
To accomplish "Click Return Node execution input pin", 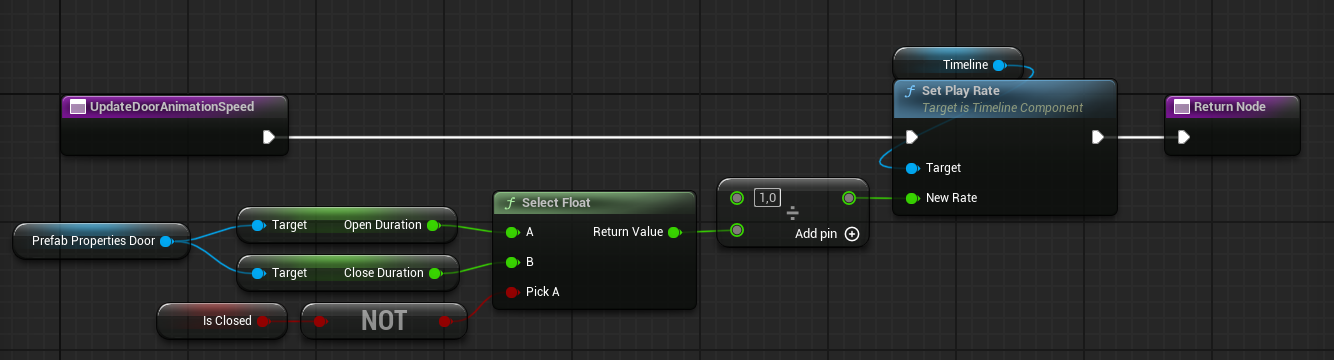I will (1184, 137).
